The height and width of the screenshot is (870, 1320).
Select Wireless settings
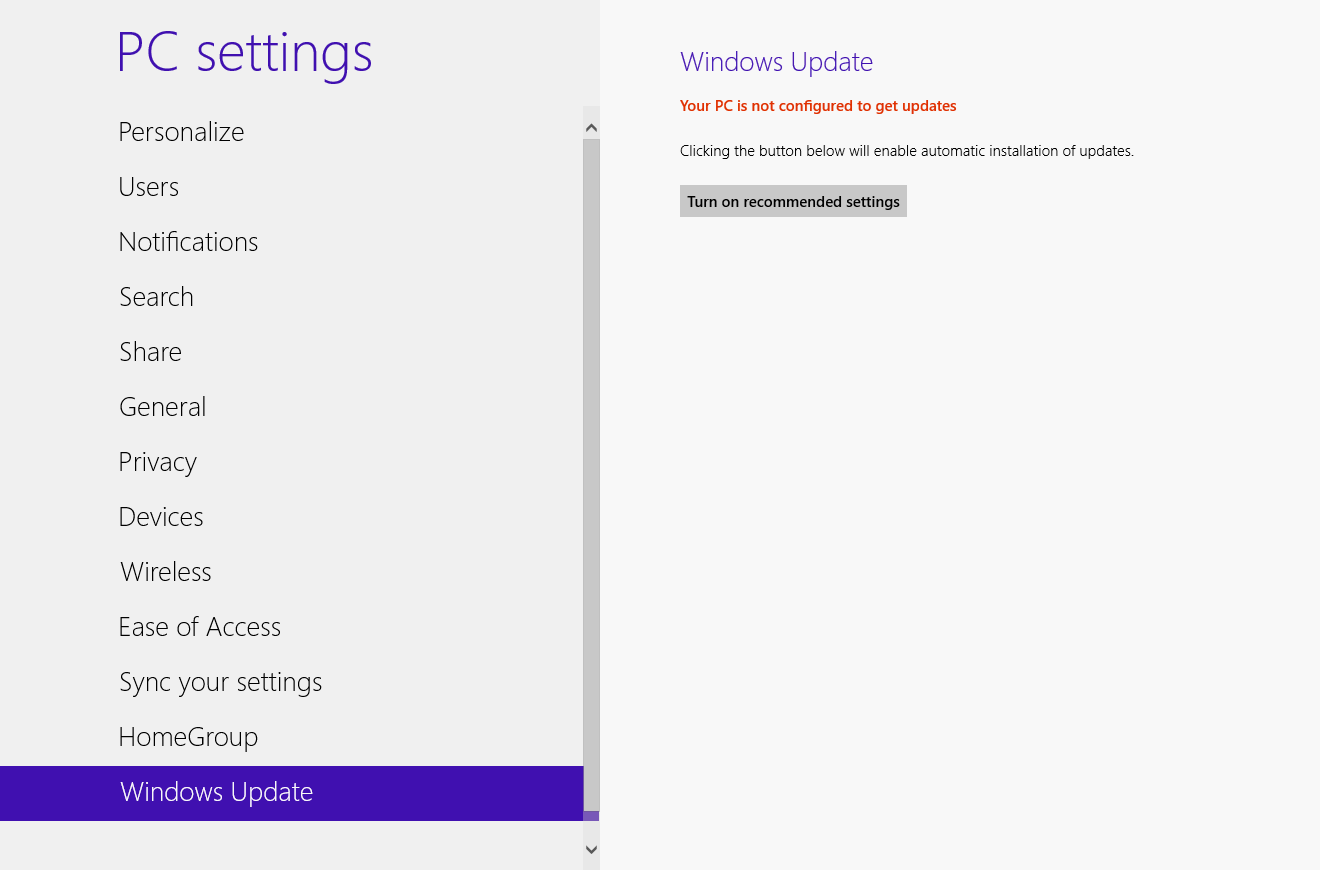click(x=291, y=572)
